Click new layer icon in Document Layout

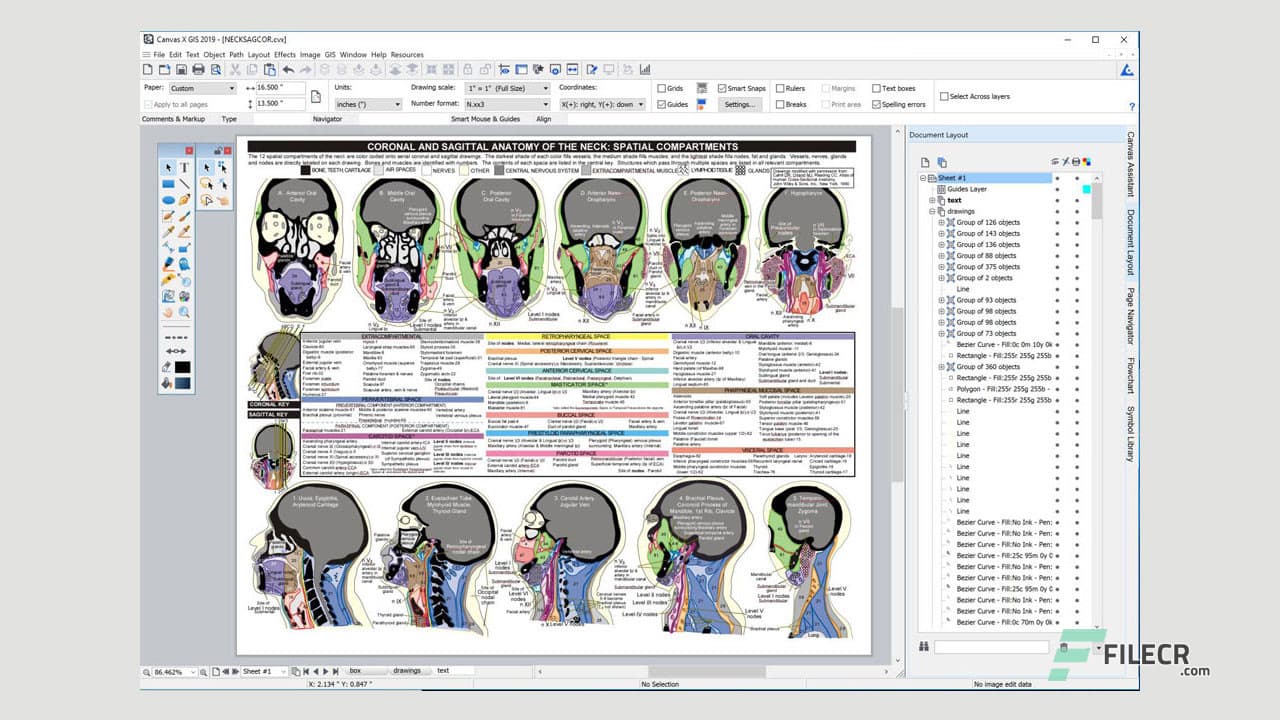click(x=926, y=162)
